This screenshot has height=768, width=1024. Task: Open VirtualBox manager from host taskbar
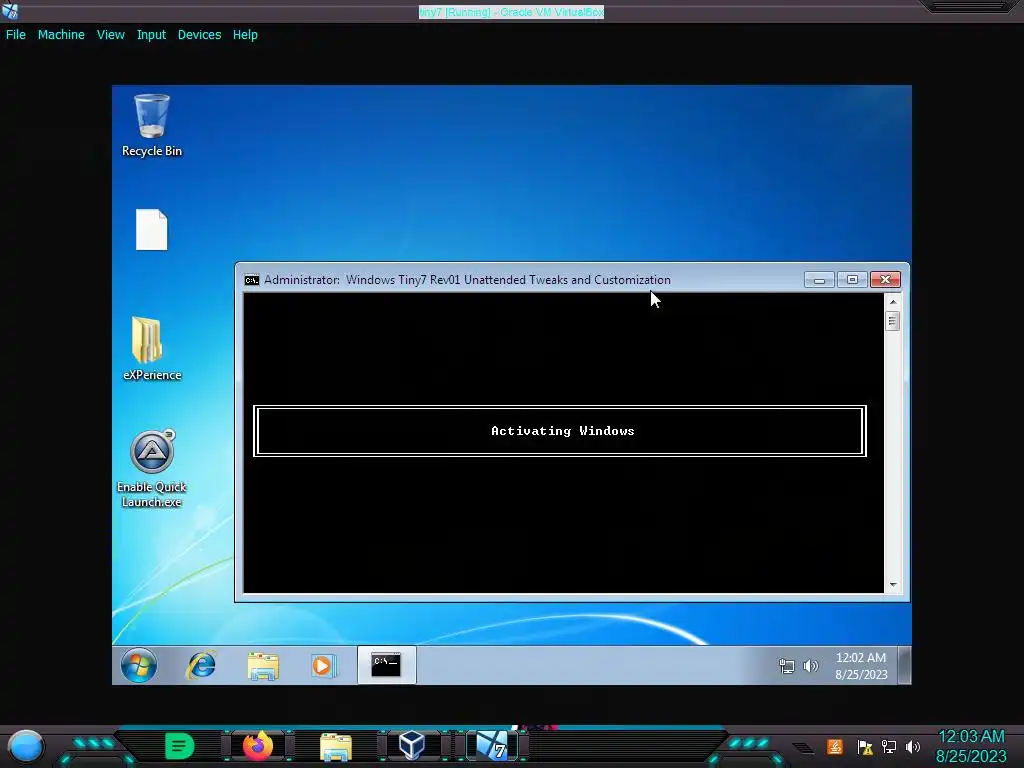point(412,745)
